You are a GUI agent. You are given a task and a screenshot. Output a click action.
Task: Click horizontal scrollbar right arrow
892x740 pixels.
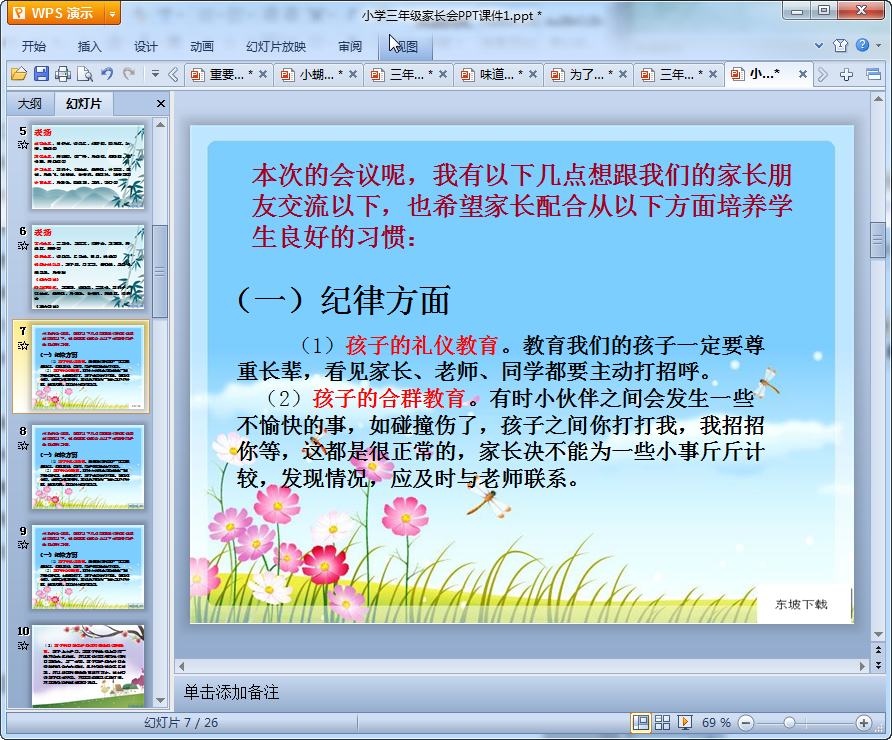pyautogui.click(x=862, y=666)
